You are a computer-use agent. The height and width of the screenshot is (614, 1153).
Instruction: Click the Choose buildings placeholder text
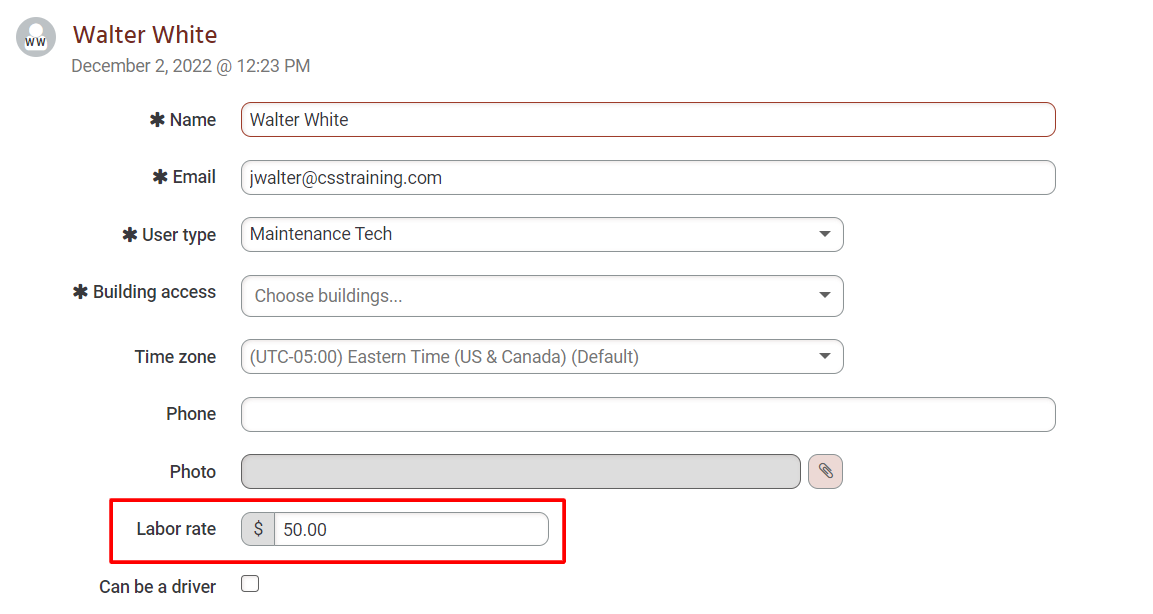[328, 296]
